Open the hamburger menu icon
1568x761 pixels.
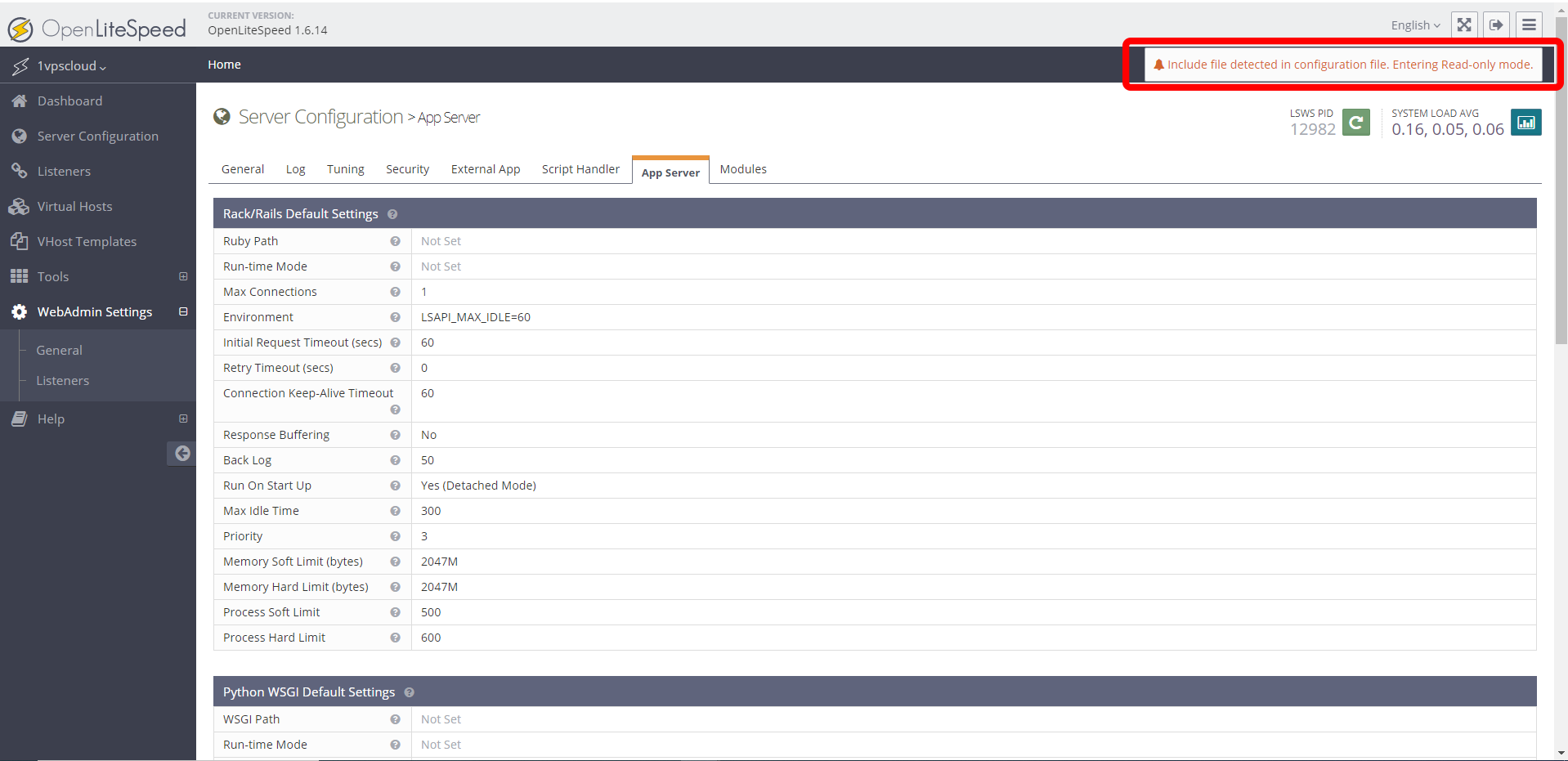point(1529,25)
